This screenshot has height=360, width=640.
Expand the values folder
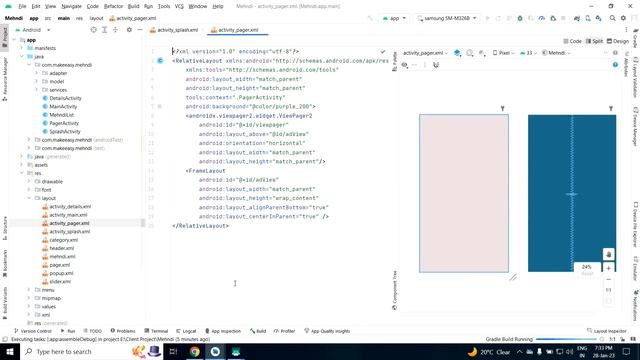[x=29, y=306]
